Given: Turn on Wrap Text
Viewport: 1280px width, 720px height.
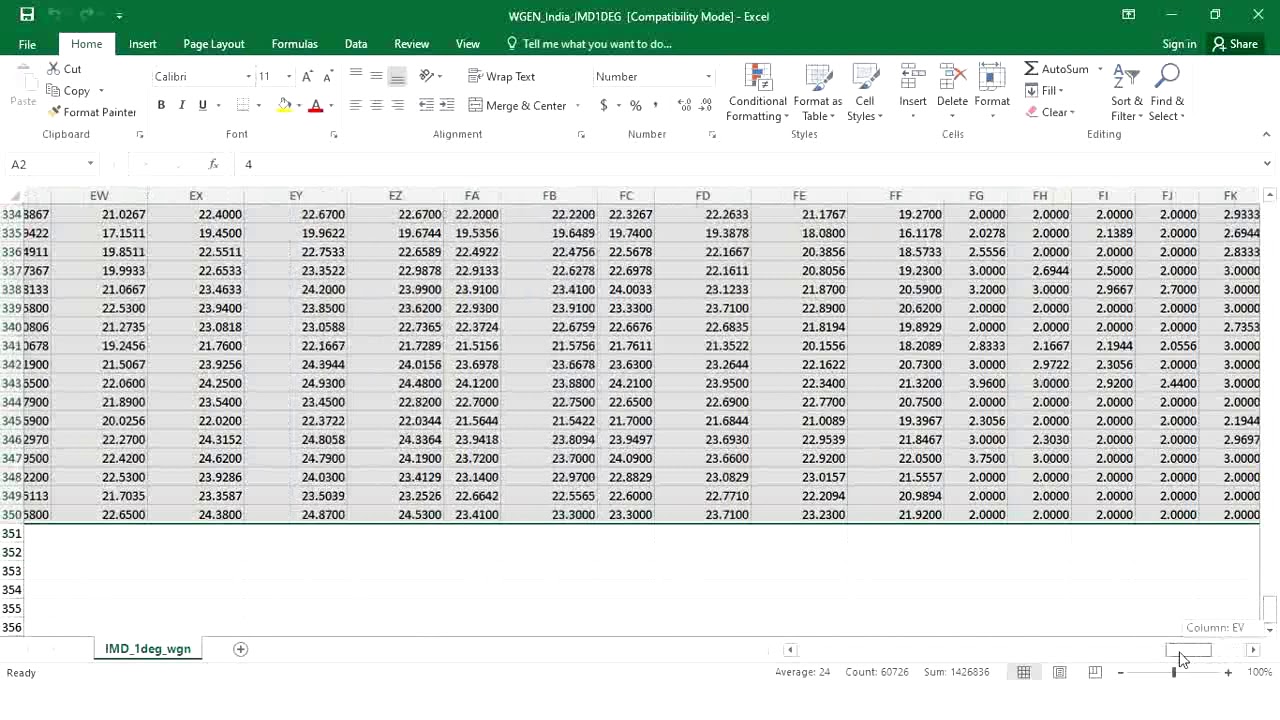Looking at the screenshot, I should click(501, 76).
